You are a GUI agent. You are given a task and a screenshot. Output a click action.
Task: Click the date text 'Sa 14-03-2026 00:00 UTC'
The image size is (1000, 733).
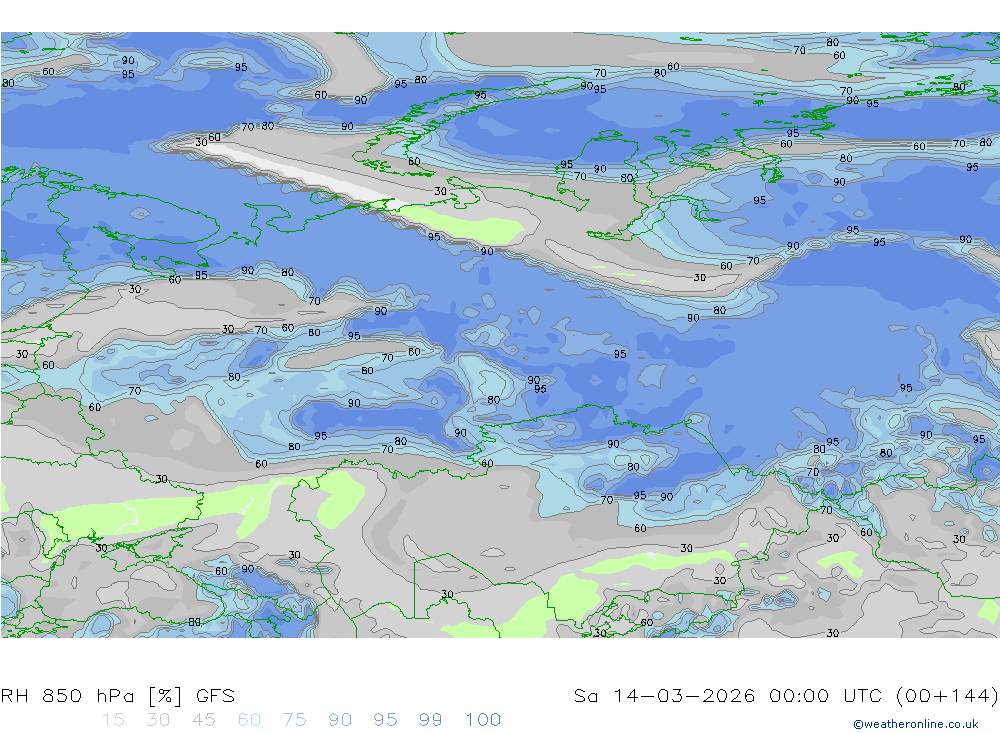(x=730, y=695)
